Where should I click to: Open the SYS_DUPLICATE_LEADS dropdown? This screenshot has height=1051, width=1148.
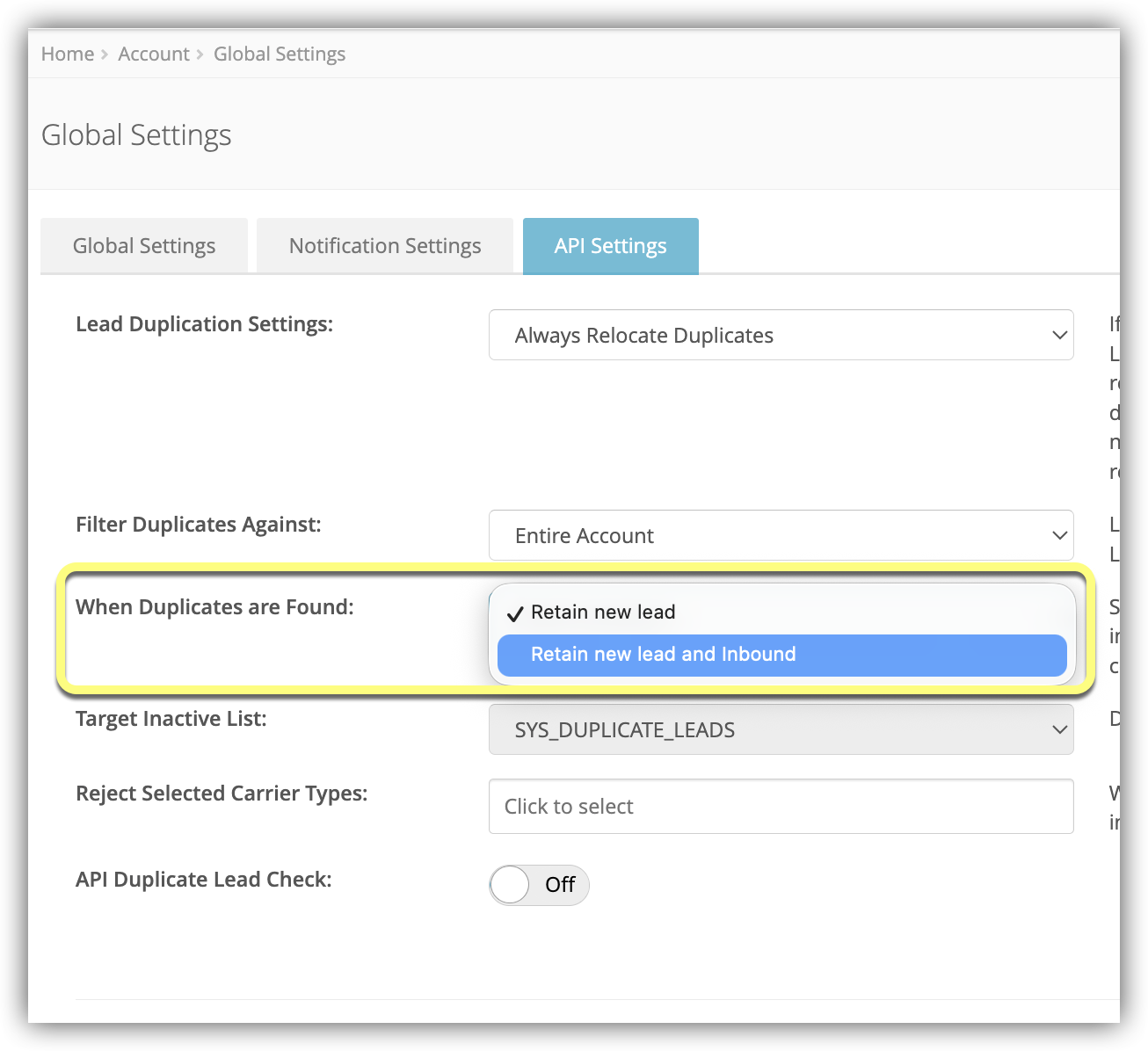pyautogui.click(x=780, y=729)
